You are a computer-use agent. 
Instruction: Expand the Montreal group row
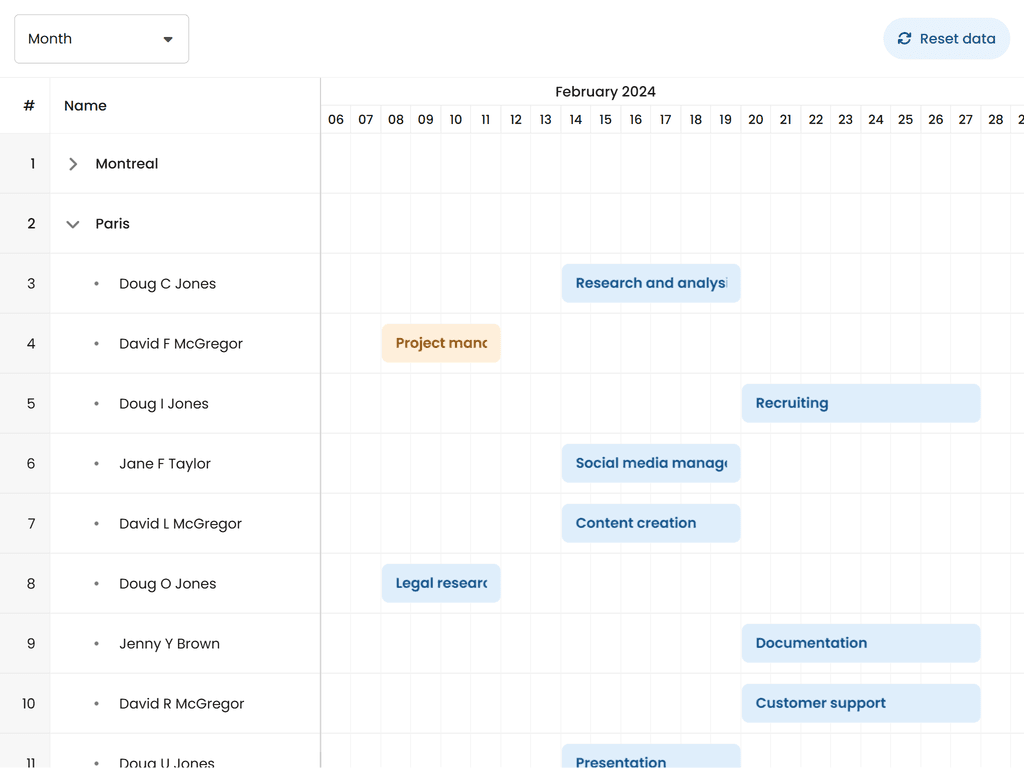pos(73,164)
